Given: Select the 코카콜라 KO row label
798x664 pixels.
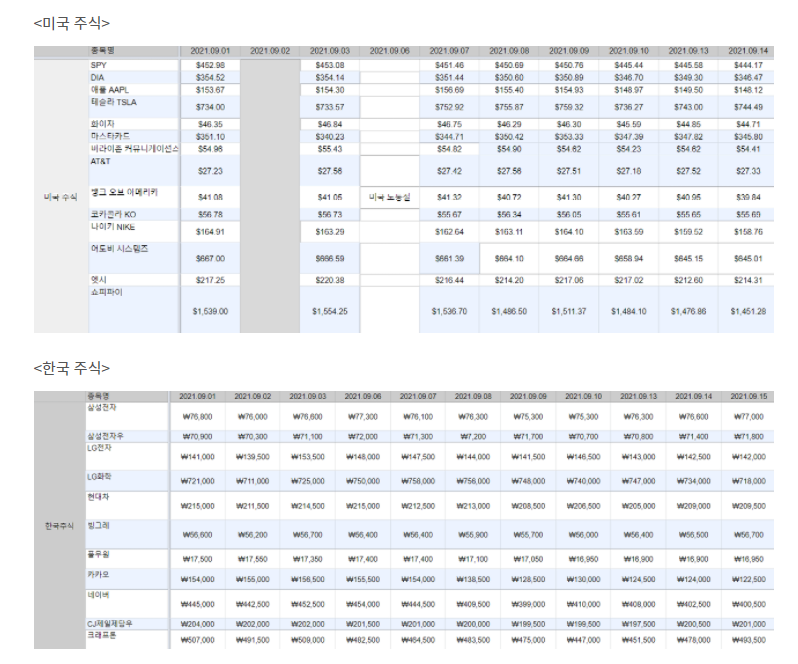Looking at the screenshot, I should tap(113, 214).
